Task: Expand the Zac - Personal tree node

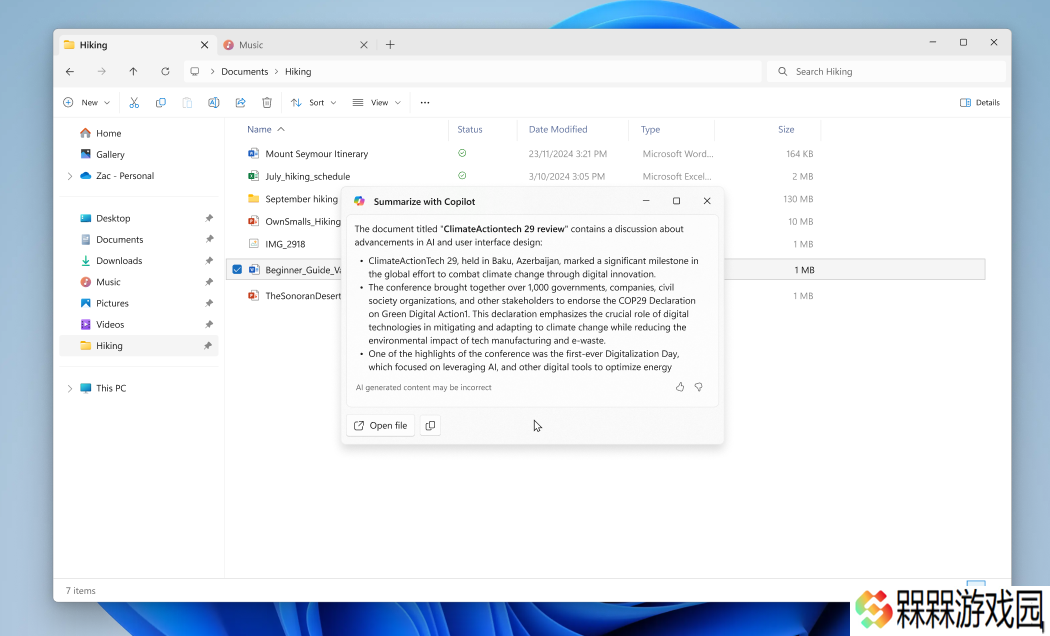Action: [70, 176]
